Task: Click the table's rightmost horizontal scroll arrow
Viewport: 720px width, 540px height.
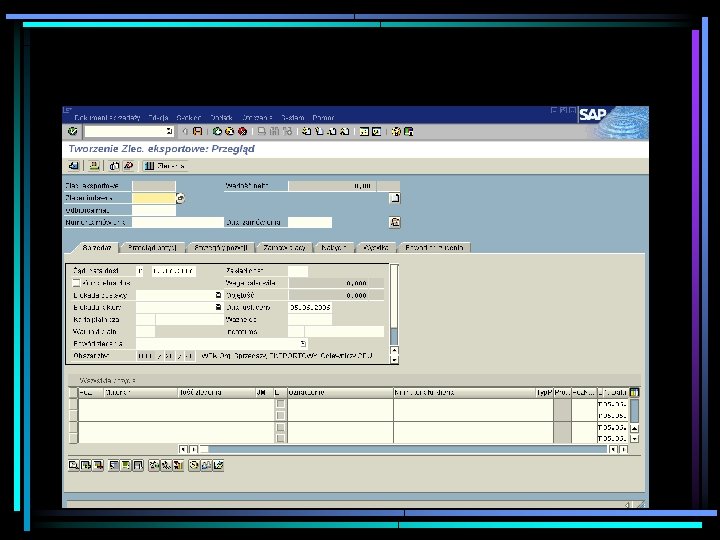Action: [624, 450]
